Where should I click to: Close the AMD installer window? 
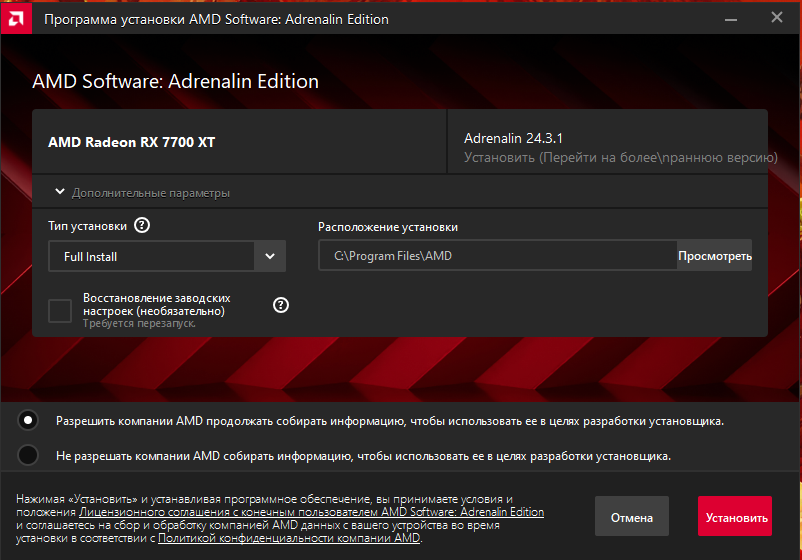776,18
